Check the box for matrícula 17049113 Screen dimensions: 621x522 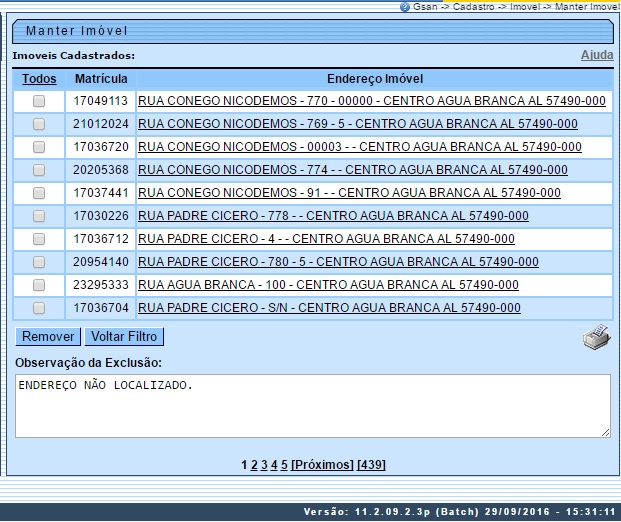pos(39,101)
